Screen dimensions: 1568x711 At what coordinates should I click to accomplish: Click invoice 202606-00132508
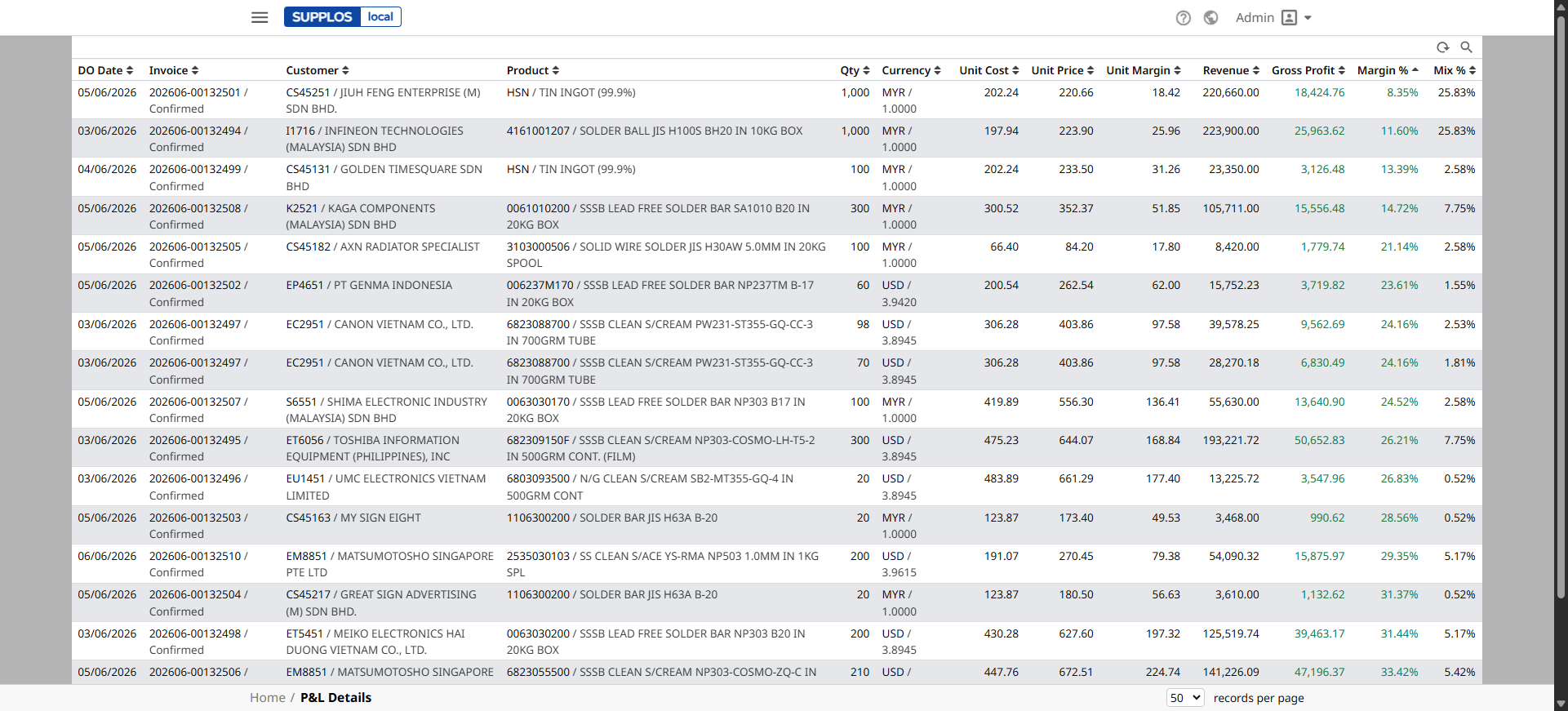coord(195,208)
